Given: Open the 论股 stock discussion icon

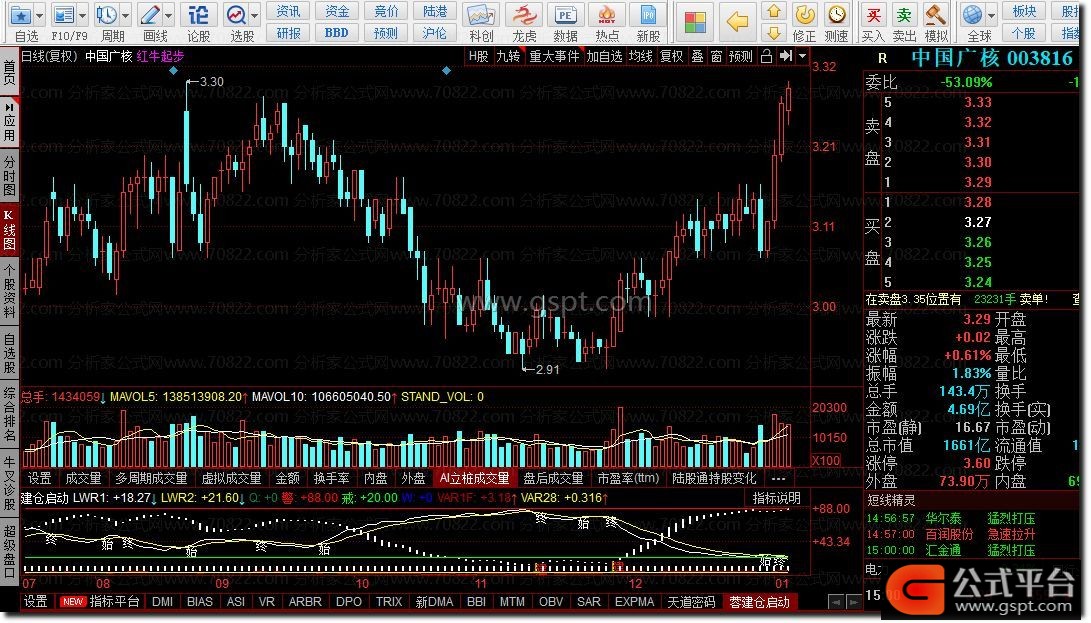Looking at the screenshot, I should click(x=198, y=15).
